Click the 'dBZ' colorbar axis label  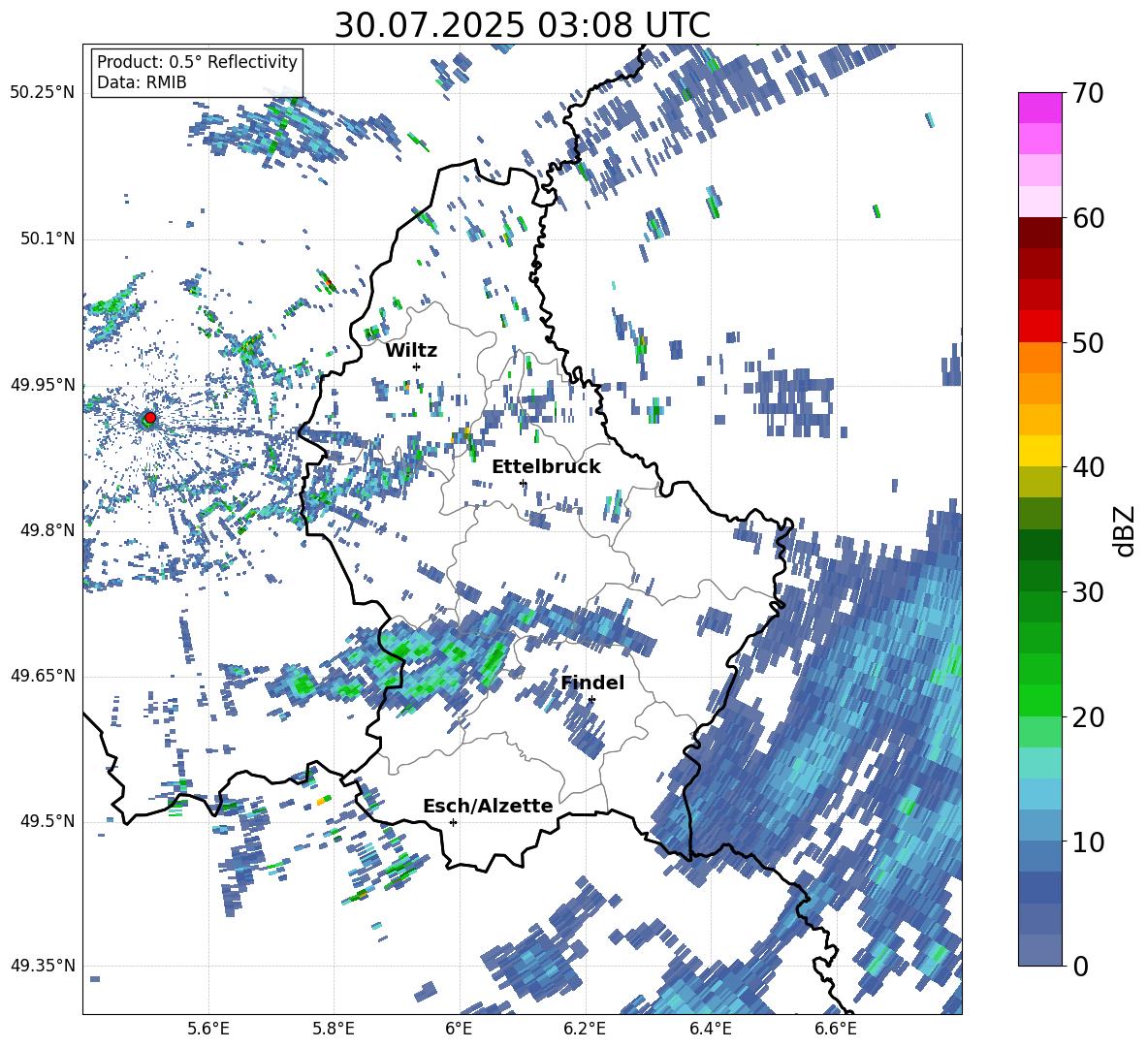[x=1125, y=530]
